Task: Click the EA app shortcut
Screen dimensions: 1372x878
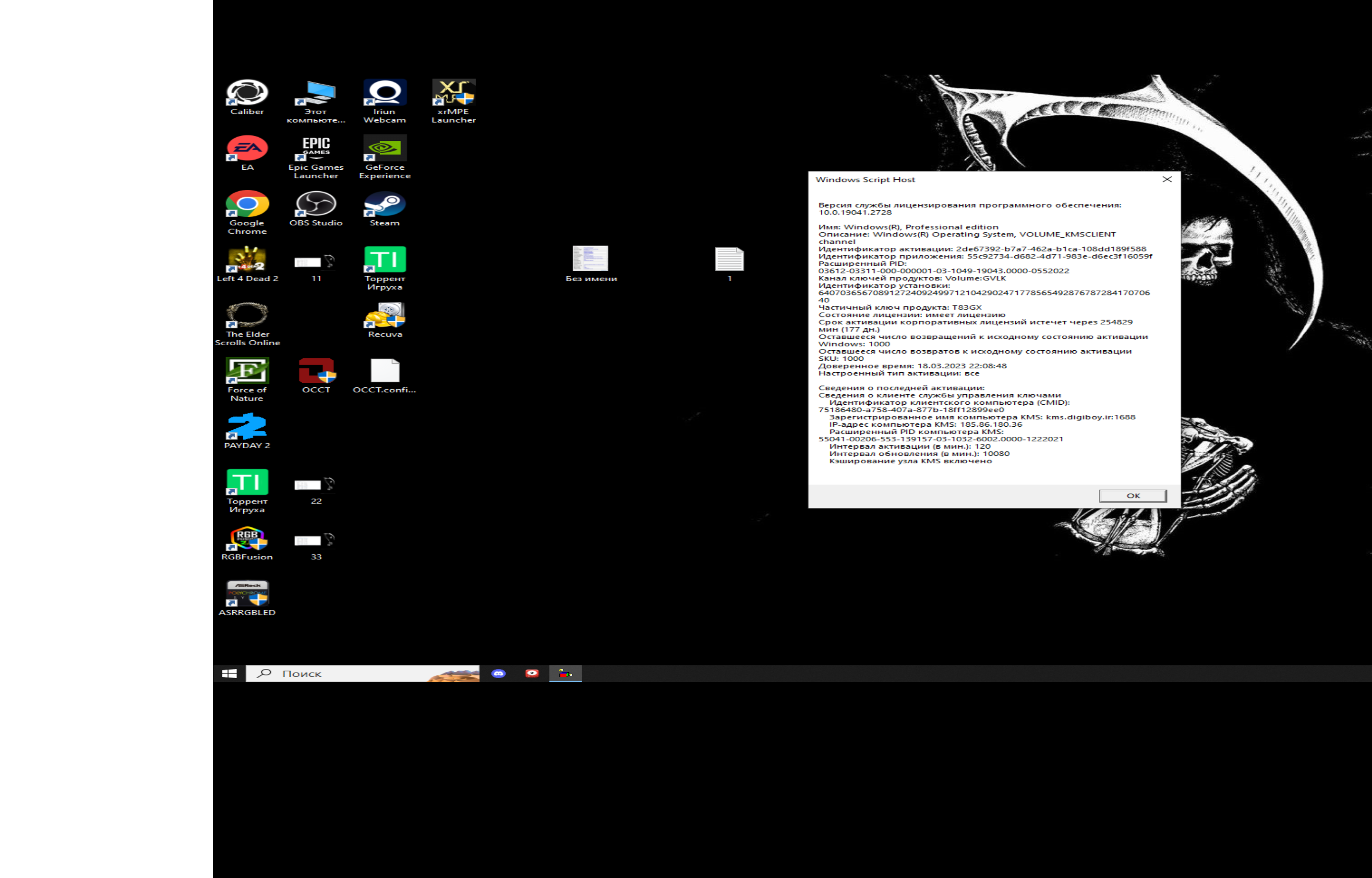Action: tap(247, 153)
